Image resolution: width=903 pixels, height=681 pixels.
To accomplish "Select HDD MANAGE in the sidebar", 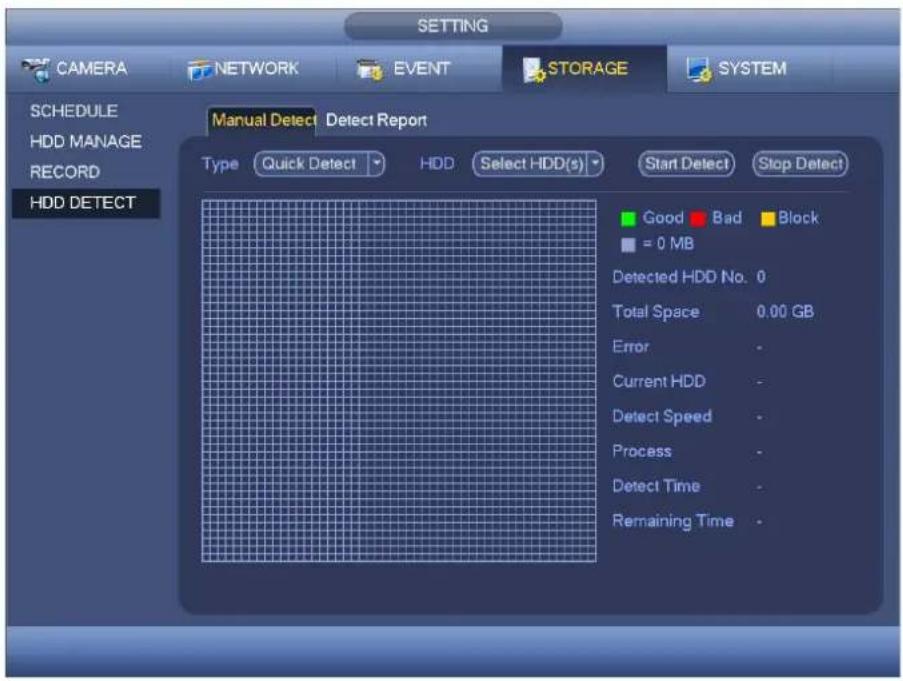I will point(85,142).
